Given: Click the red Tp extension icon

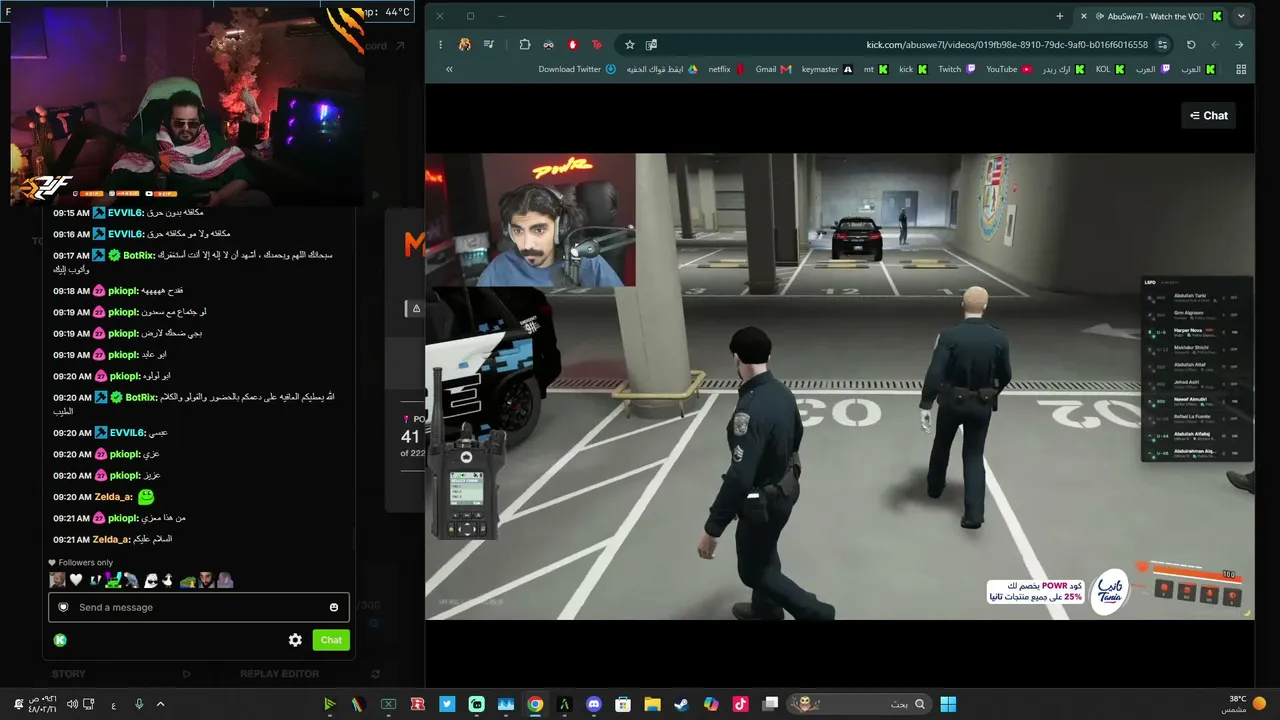Looking at the screenshot, I should click(x=597, y=44).
